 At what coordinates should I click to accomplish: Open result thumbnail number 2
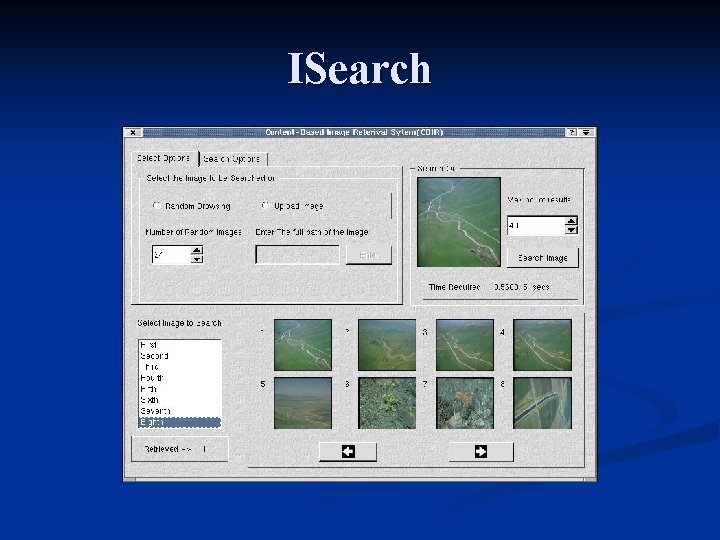[x=387, y=345]
